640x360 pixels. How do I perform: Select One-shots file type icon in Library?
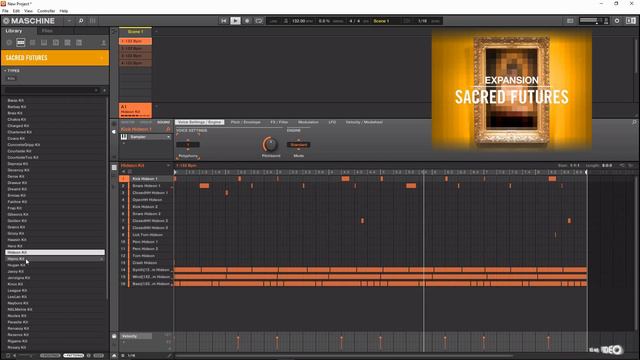pyautogui.click(x=79, y=42)
